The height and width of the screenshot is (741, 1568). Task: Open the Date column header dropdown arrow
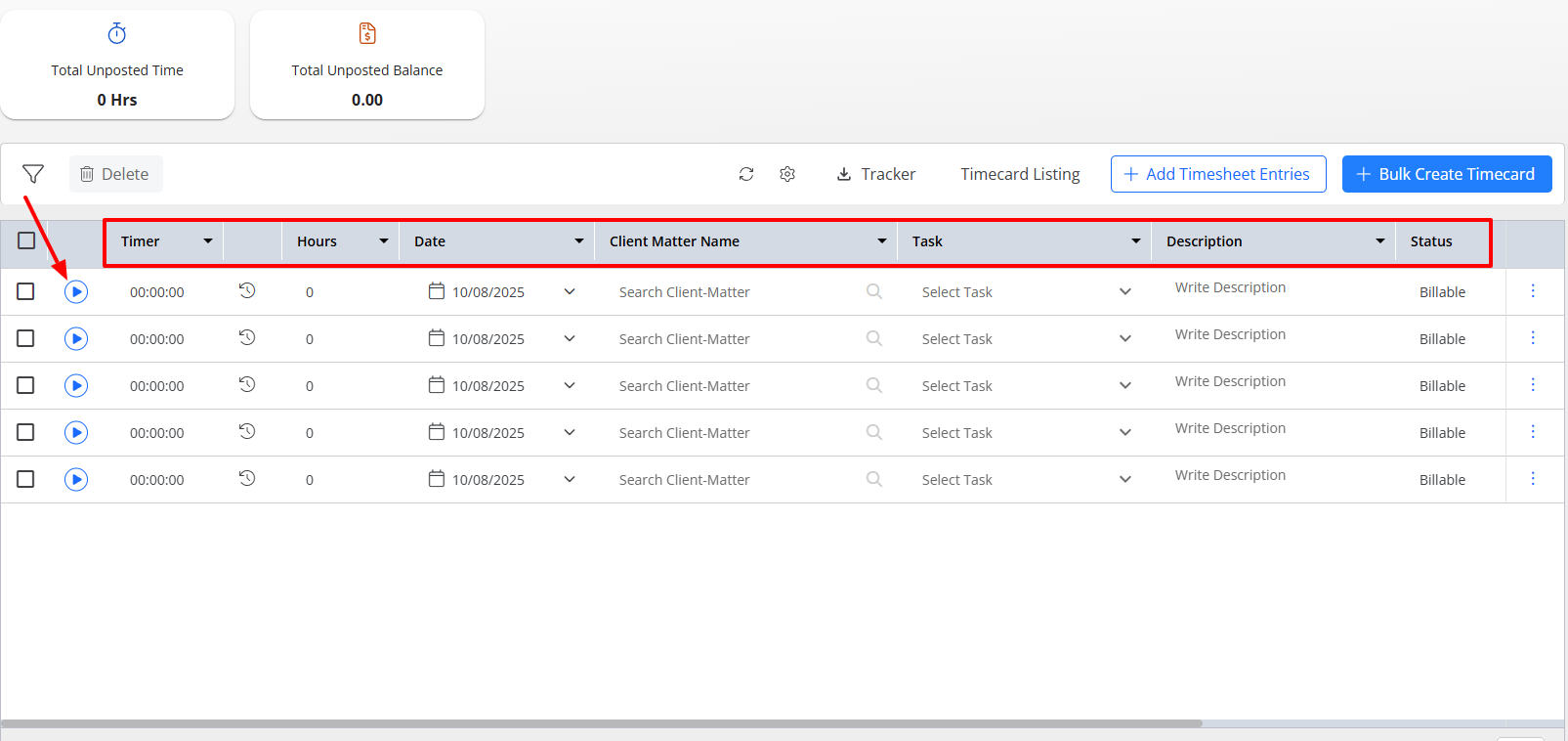[x=579, y=241]
